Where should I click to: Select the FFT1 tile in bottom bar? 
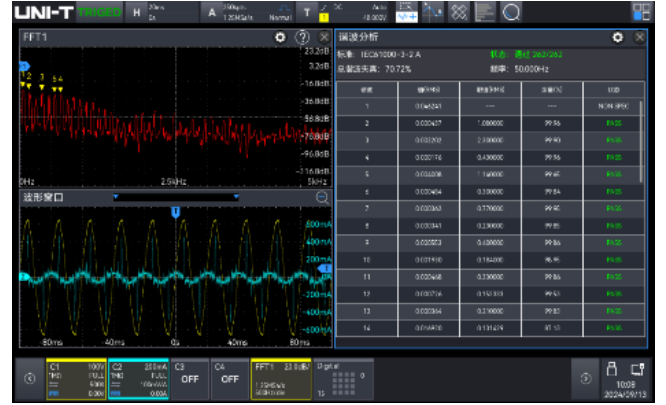279,377
